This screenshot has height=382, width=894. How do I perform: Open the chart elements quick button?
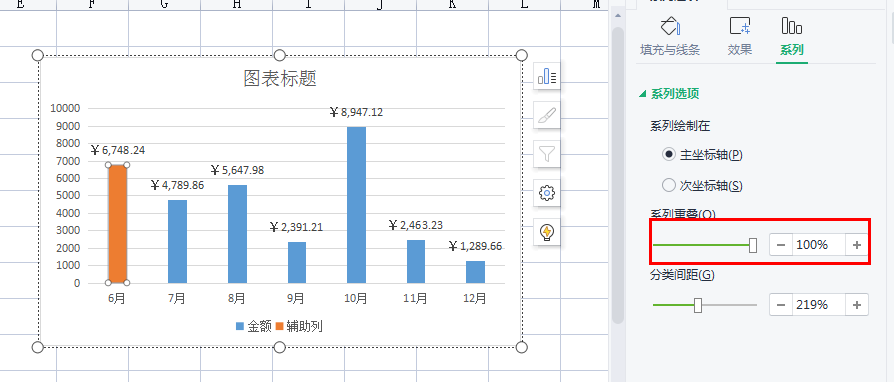click(x=547, y=76)
